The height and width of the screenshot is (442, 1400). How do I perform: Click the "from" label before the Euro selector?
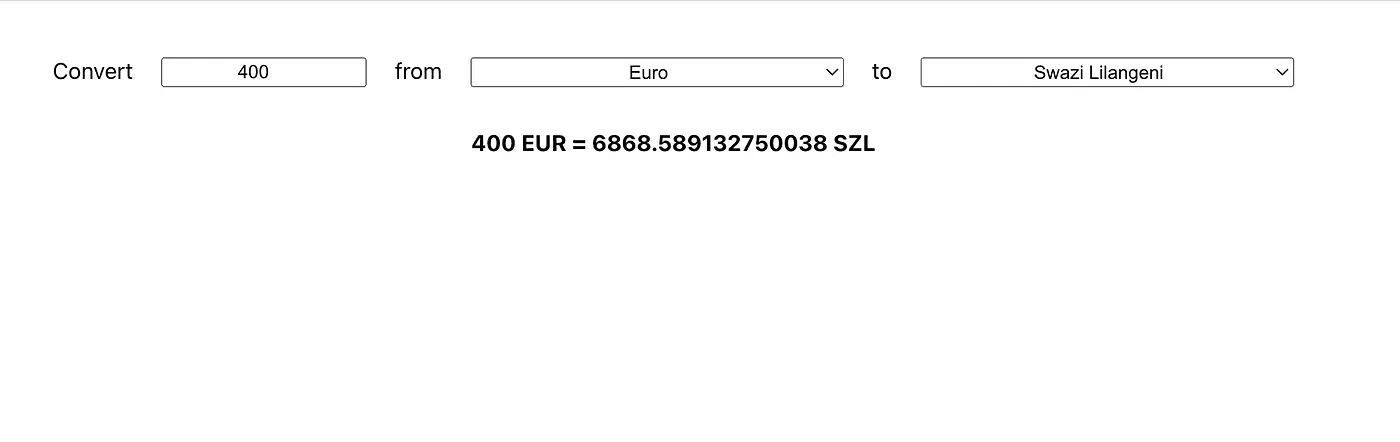[418, 72]
